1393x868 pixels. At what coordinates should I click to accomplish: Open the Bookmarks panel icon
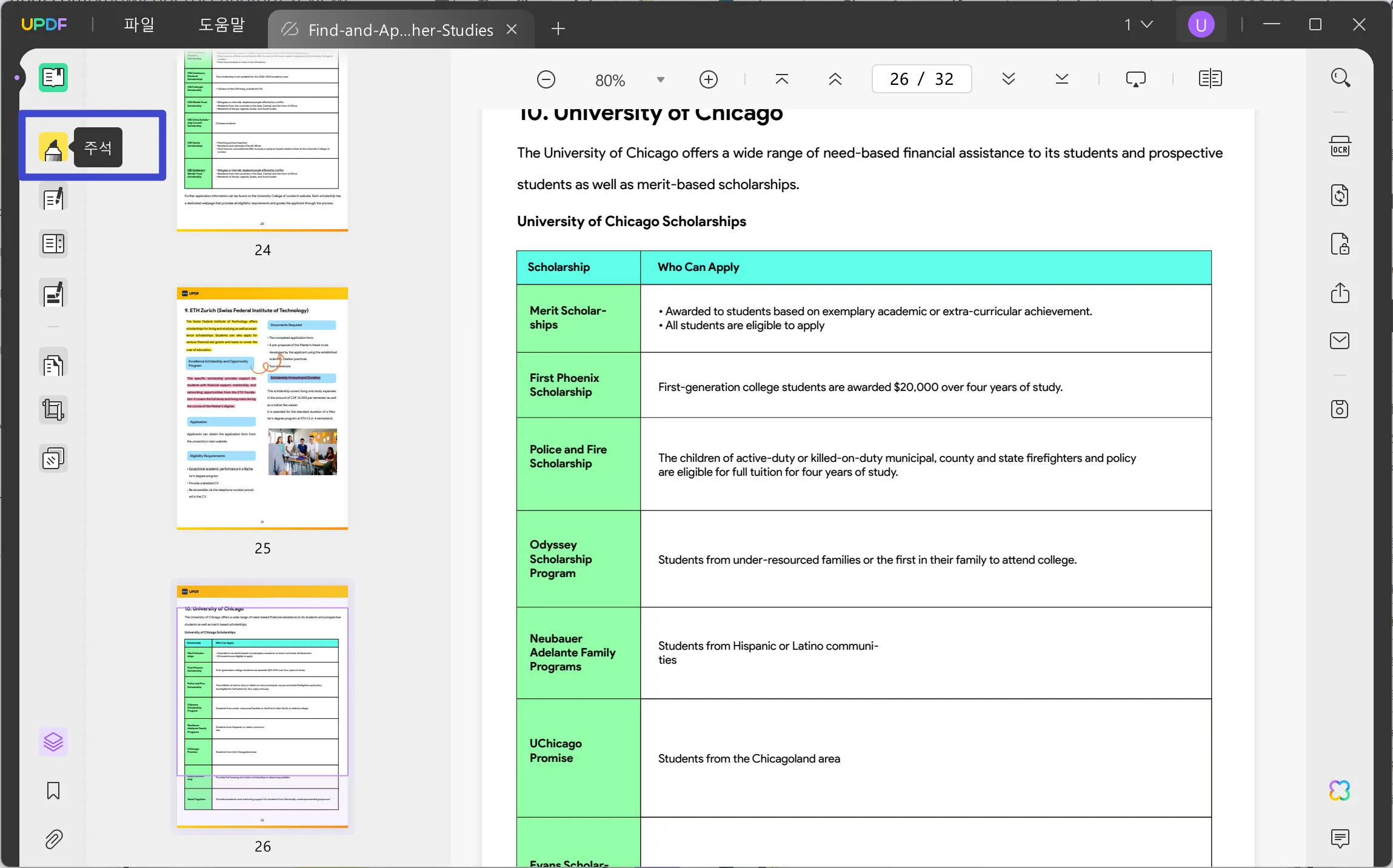coord(53,790)
